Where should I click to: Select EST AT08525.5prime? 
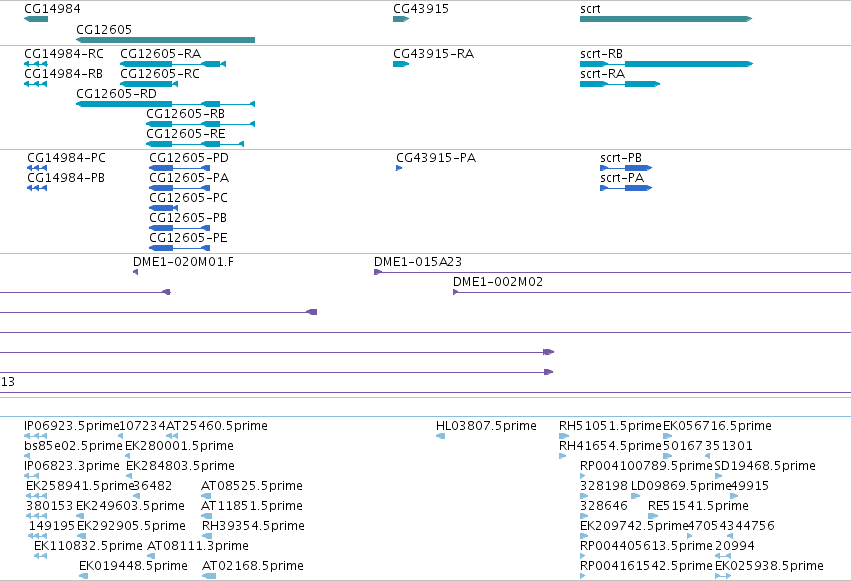pyautogui.click(x=206, y=496)
